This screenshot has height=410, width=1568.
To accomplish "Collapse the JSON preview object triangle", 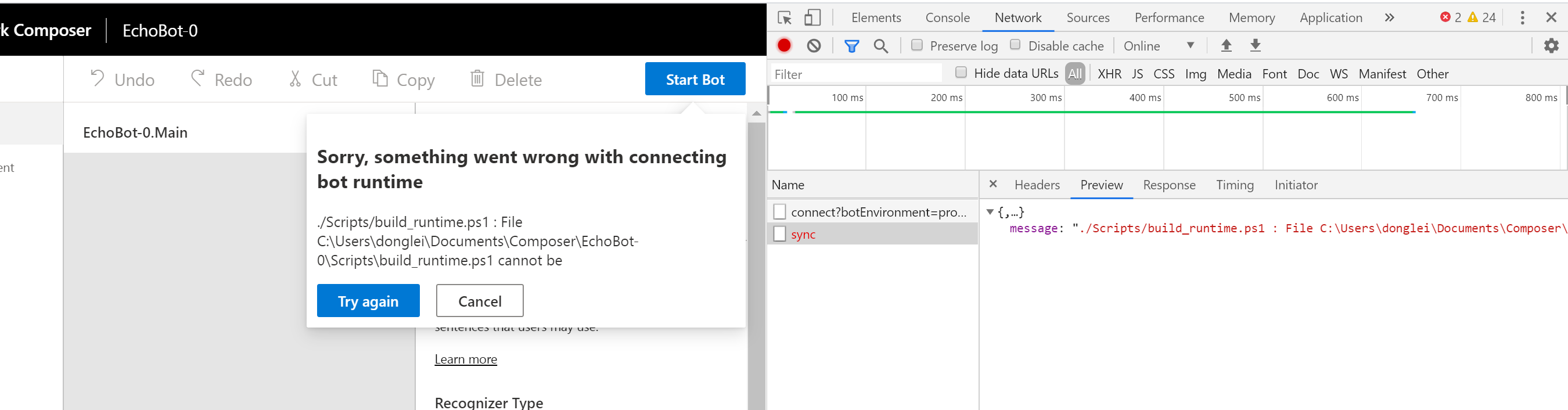I will pos(990,212).
